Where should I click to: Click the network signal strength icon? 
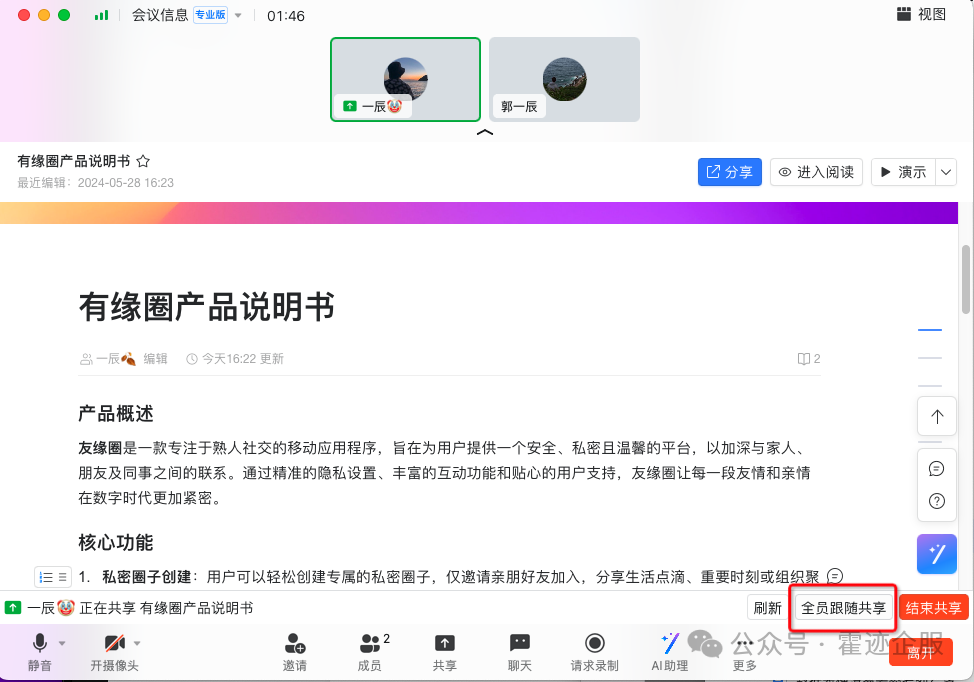101,16
